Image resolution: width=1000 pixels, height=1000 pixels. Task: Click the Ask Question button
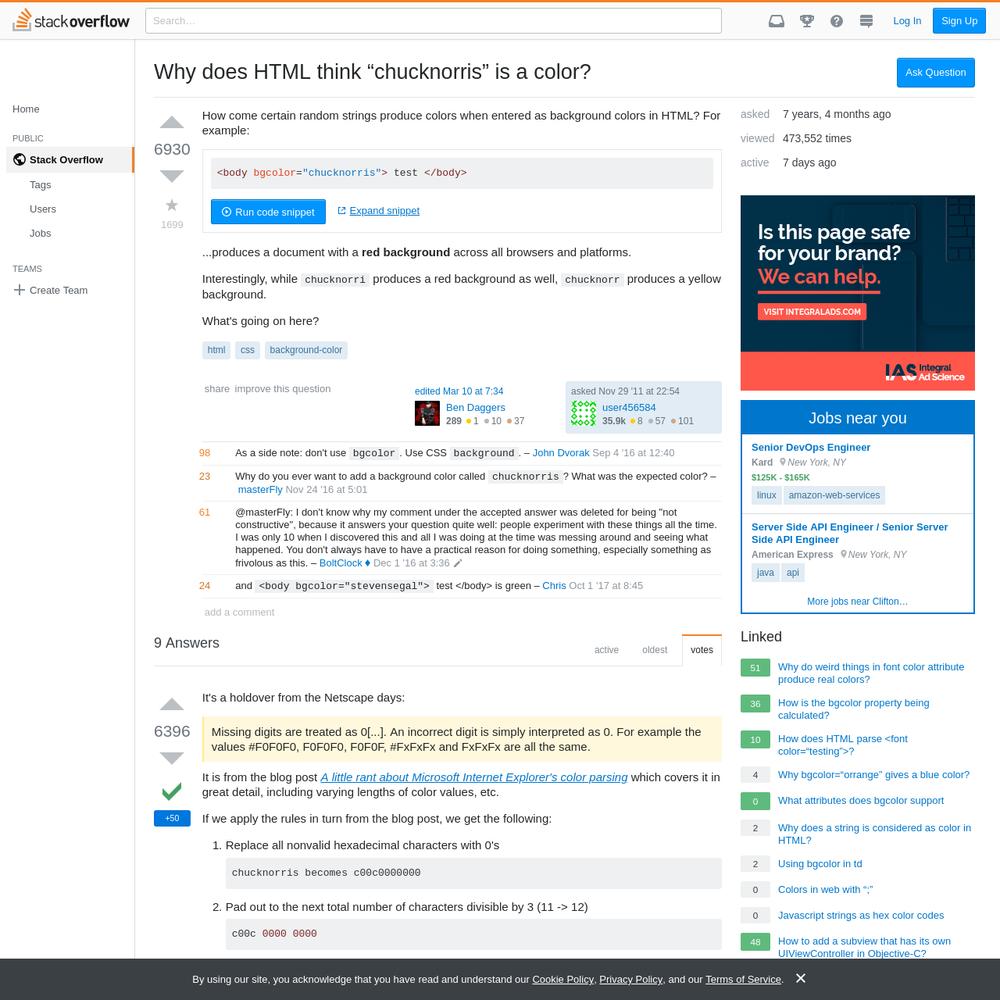[x=936, y=73]
